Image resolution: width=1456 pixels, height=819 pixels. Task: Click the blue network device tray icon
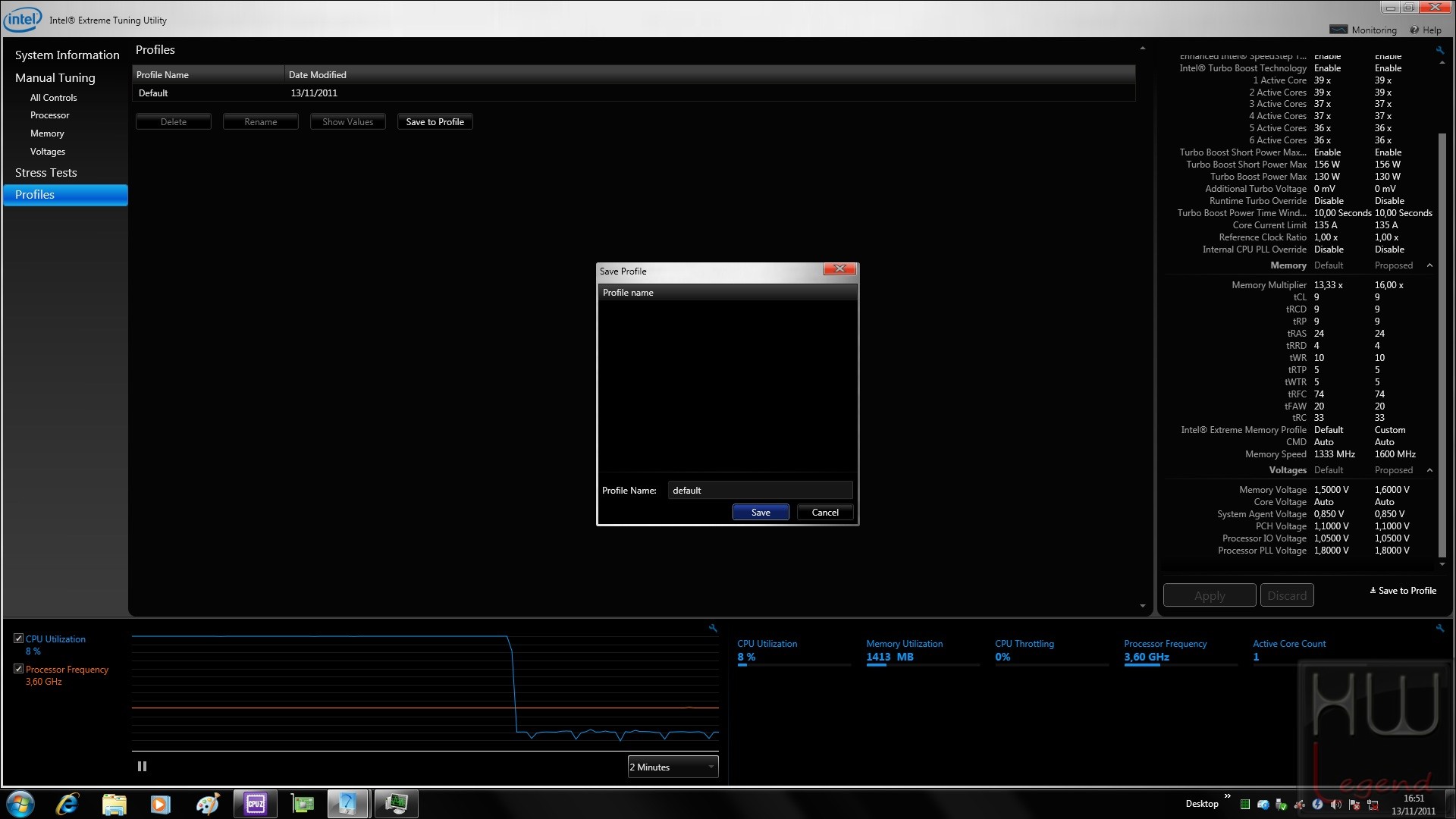tap(1263, 805)
